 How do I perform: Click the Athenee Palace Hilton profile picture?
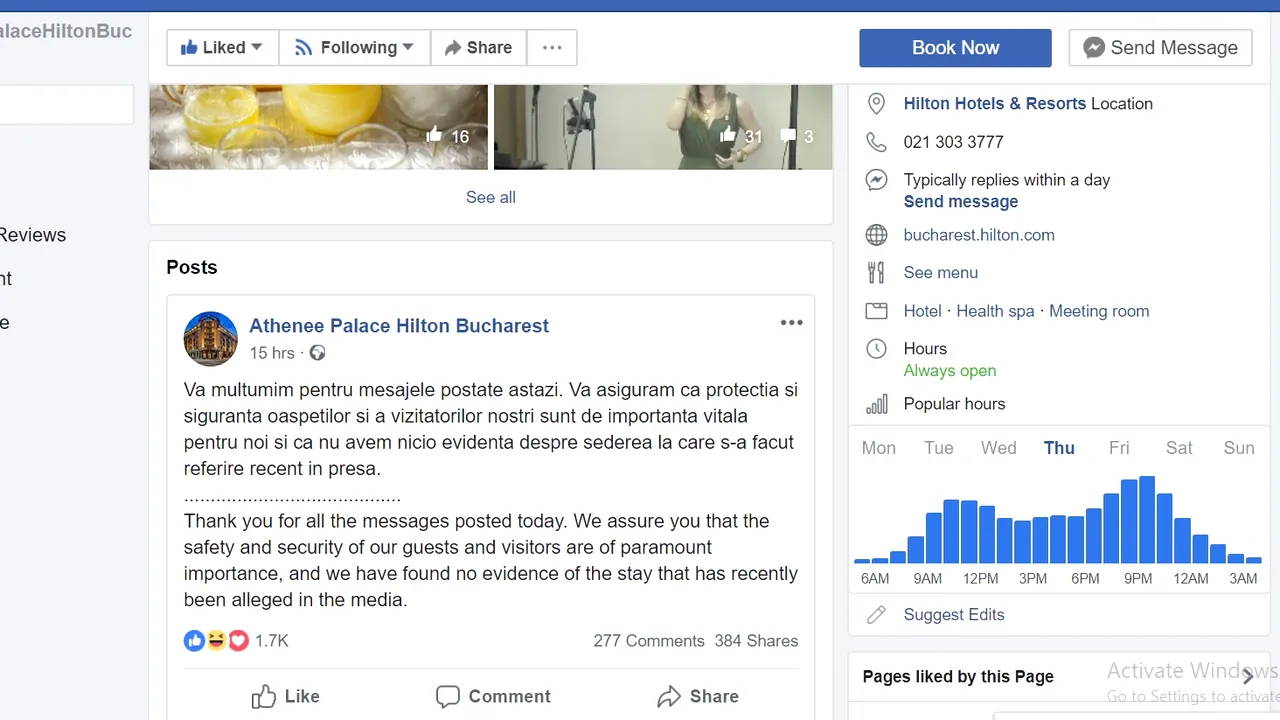(210, 339)
